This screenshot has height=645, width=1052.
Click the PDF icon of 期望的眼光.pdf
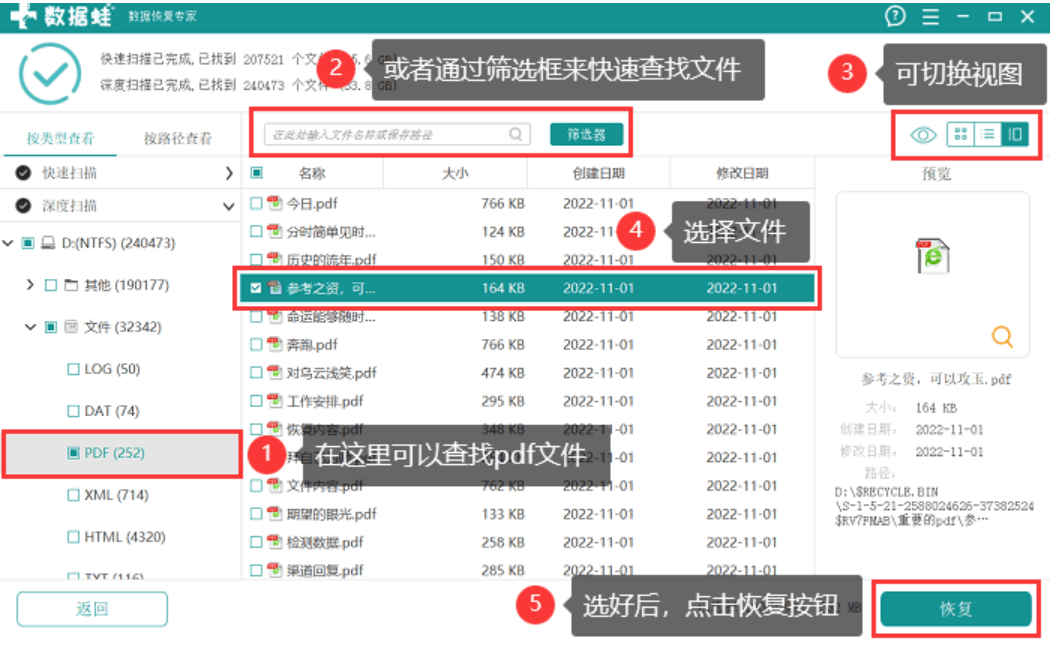pyautogui.click(x=274, y=513)
